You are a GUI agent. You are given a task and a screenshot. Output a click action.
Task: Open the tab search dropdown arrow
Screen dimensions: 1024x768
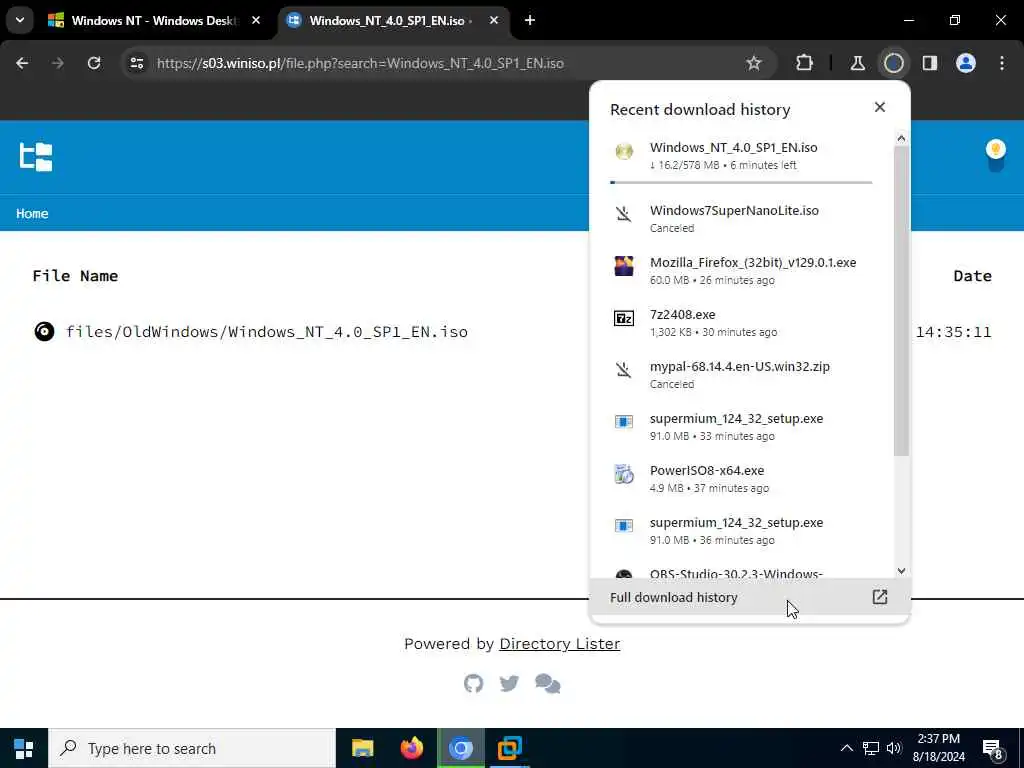click(20, 21)
